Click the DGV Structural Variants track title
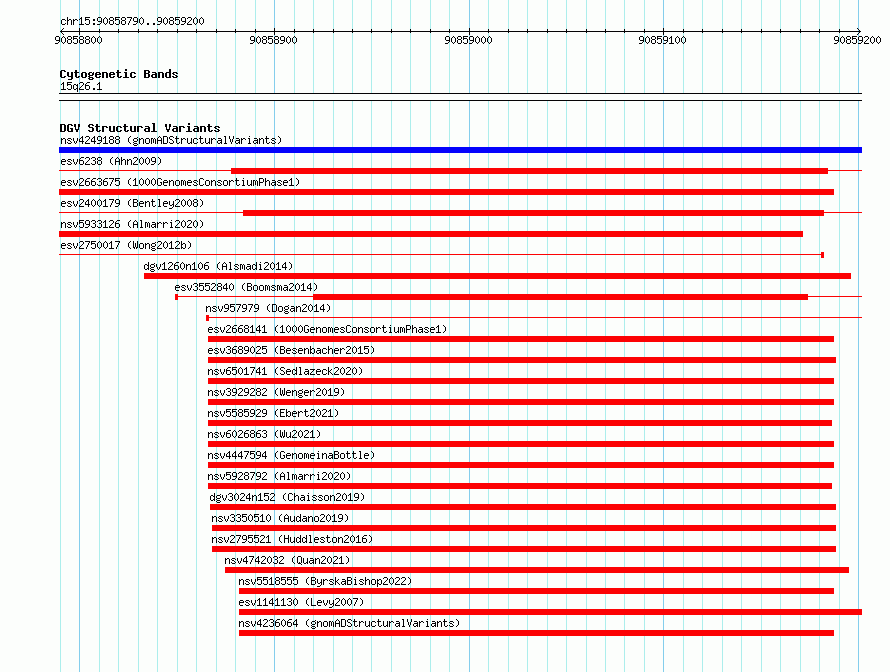The image size is (890, 672). (x=140, y=128)
